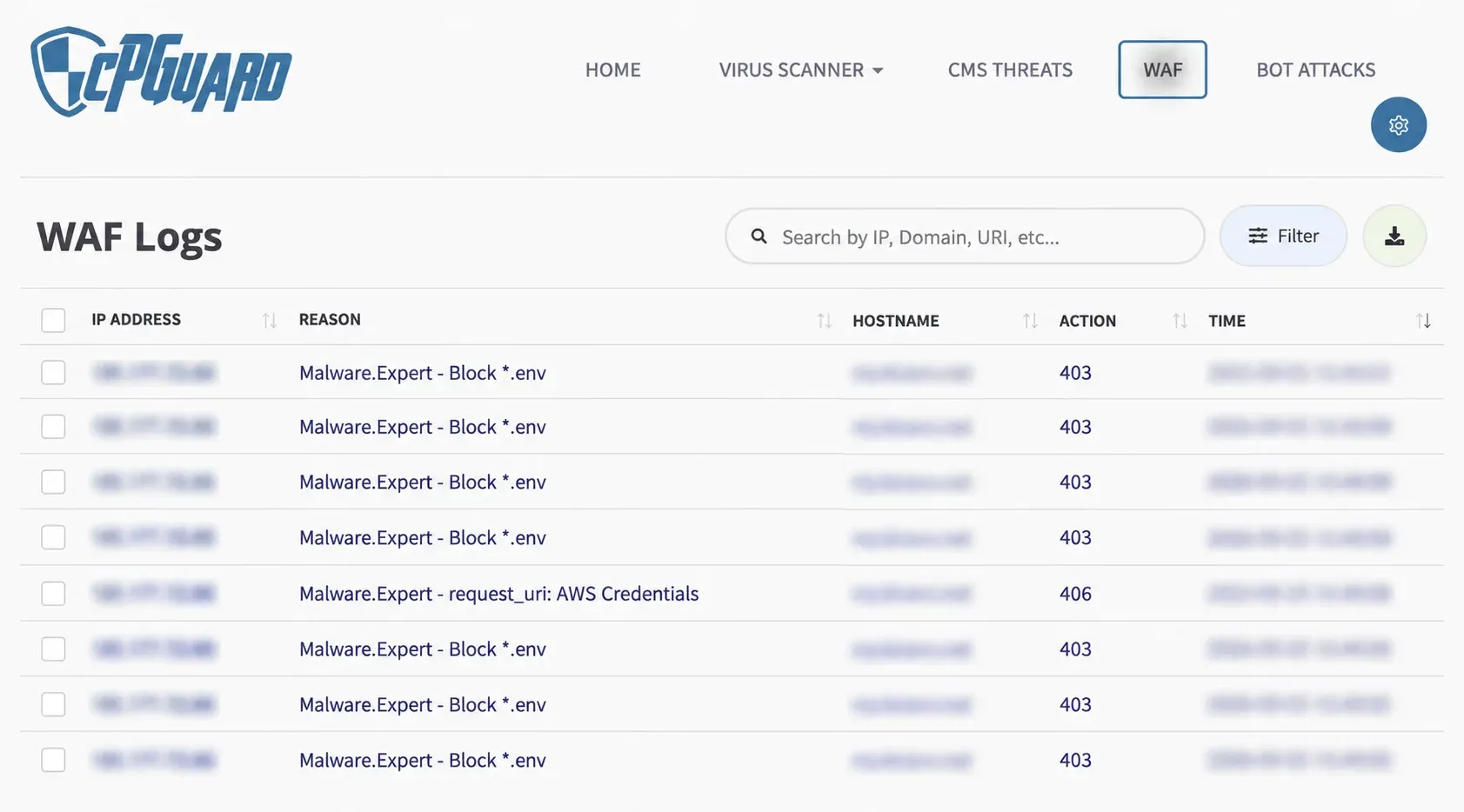Click the WAF Logs heading
The height and width of the screenshot is (812, 1464).
[x=130, y=237]
